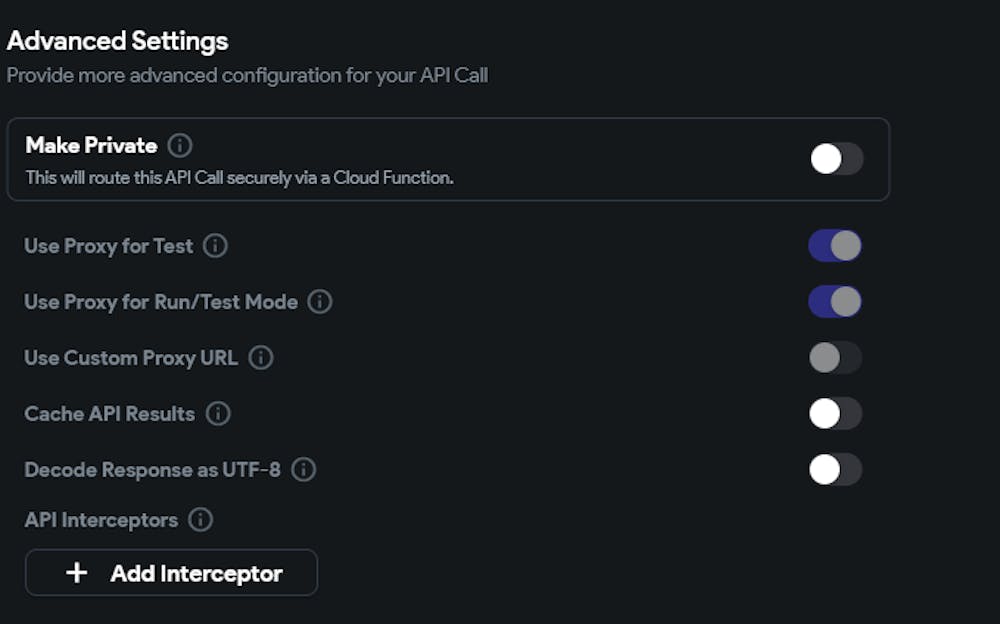Open info tooltip for Use Proxy for Run/Test Mode
This screenshot has height=624, width=1000.
(320, 302)
